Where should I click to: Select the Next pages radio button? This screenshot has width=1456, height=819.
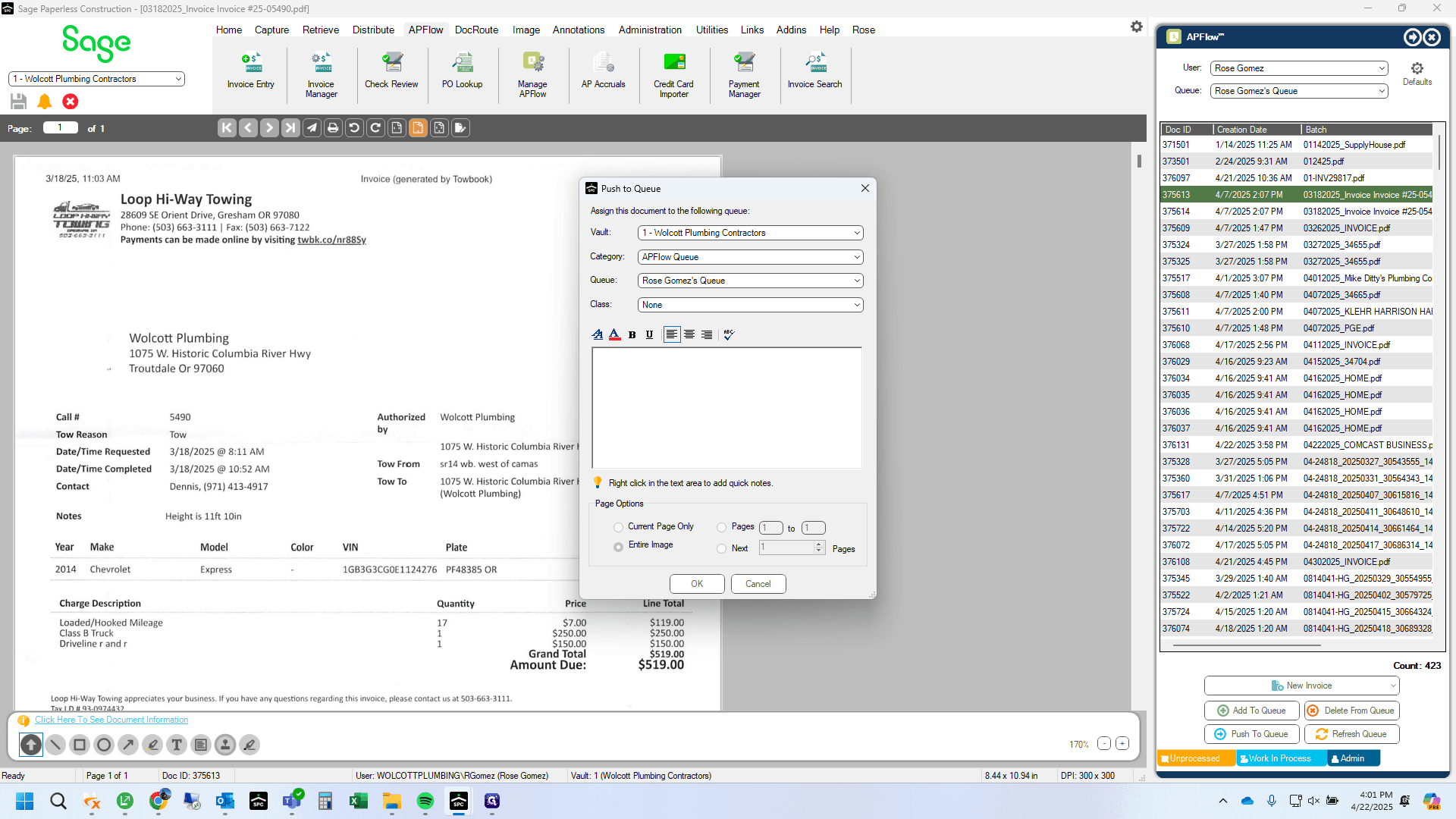point(721,548)
